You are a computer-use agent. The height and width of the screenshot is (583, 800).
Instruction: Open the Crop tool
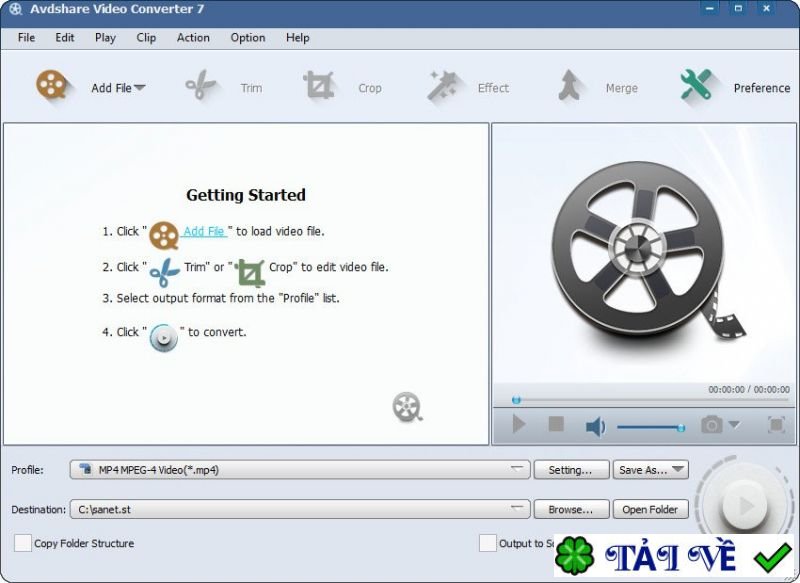pyautogui.click(x=319, y=85)
